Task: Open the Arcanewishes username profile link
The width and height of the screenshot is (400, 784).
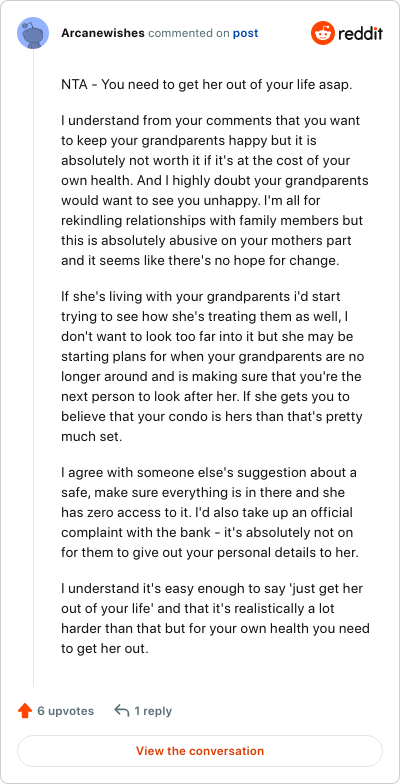Action: coord(103,34)
